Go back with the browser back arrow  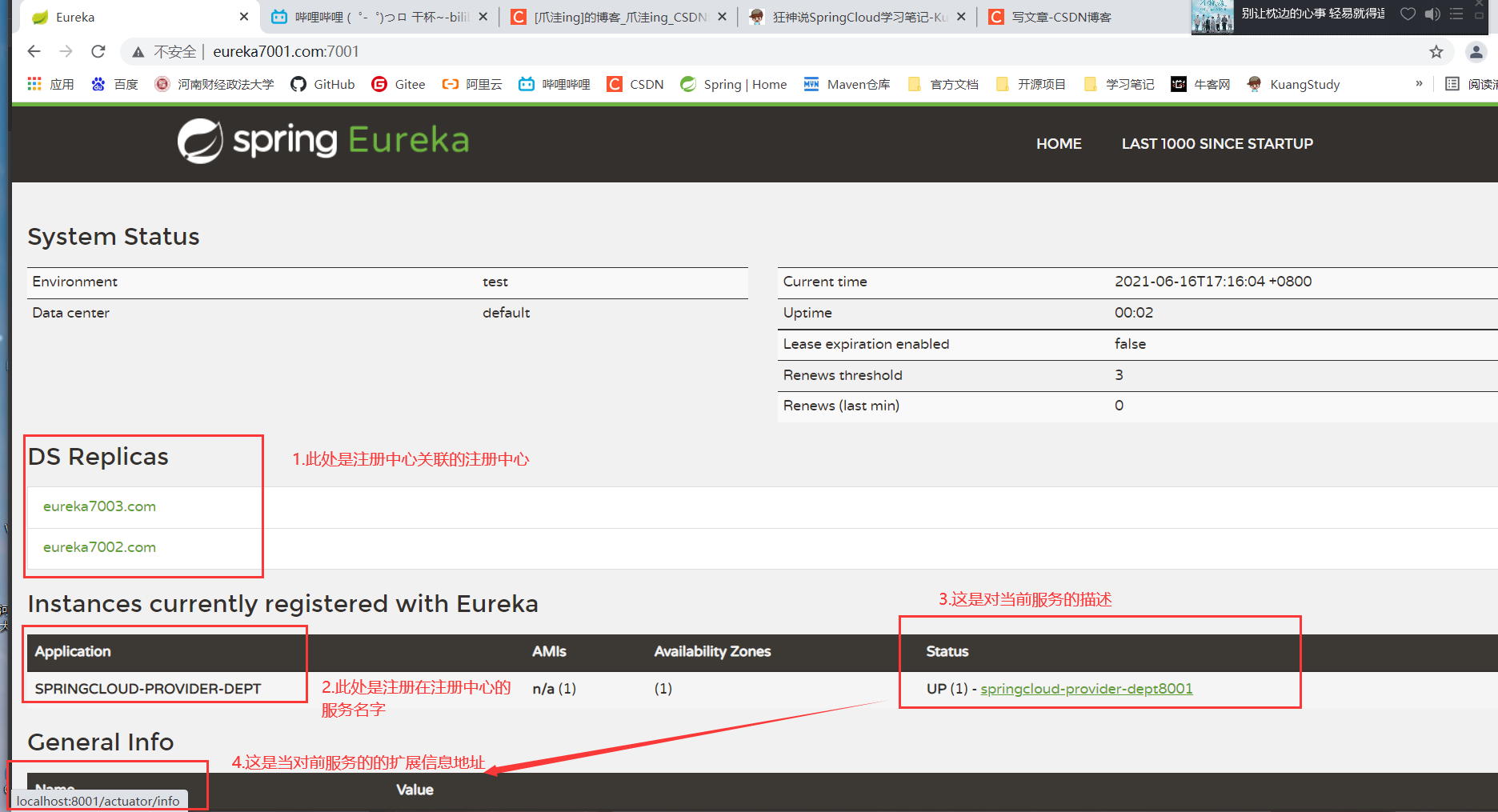[x=34, y=51]
